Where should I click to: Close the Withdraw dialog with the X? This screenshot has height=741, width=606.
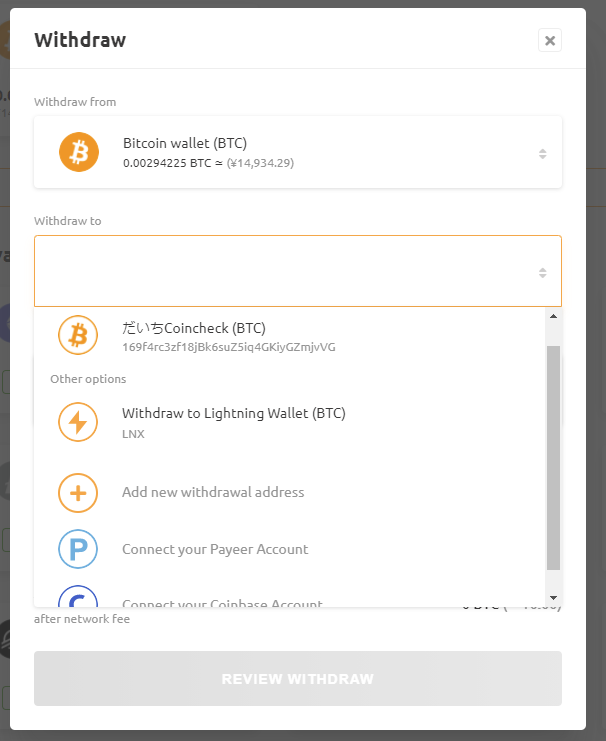(549, 40)
